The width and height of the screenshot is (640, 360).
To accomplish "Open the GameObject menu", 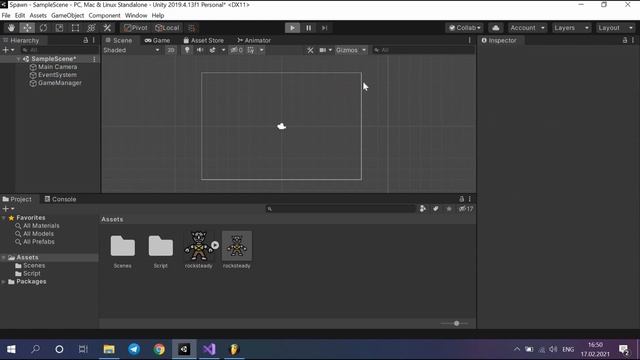I will (x=67, y=16).
